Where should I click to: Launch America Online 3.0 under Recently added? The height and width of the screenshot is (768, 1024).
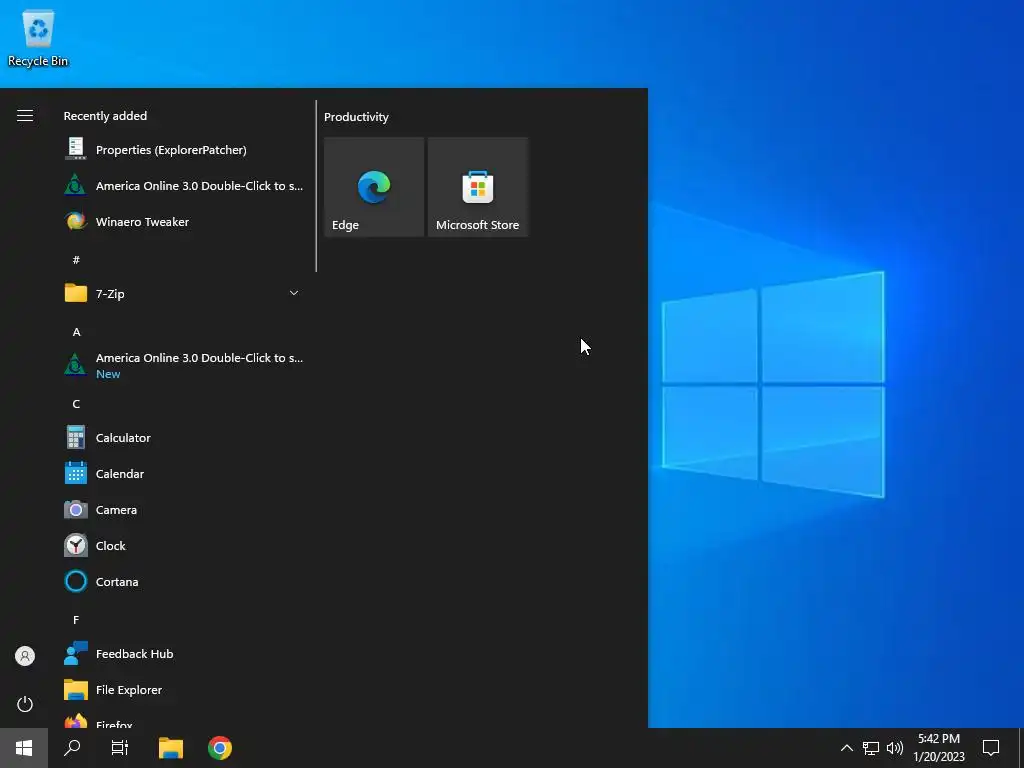(x=183, y=185)
